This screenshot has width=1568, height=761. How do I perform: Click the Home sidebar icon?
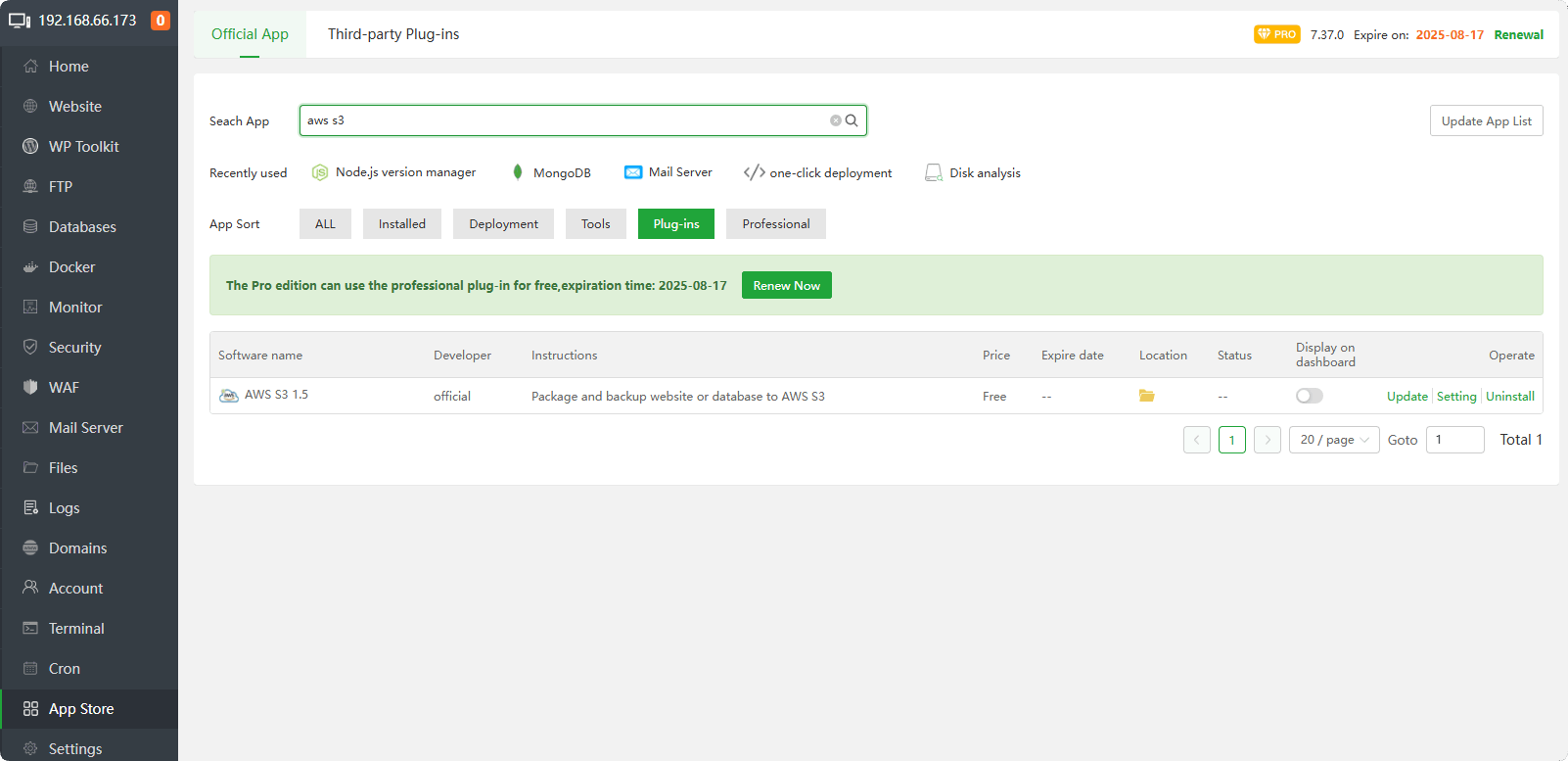point(30,67)
